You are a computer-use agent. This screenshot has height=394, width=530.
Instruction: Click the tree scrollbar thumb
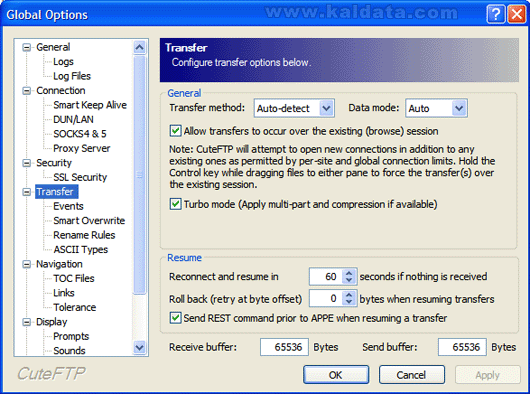[140, 175]
